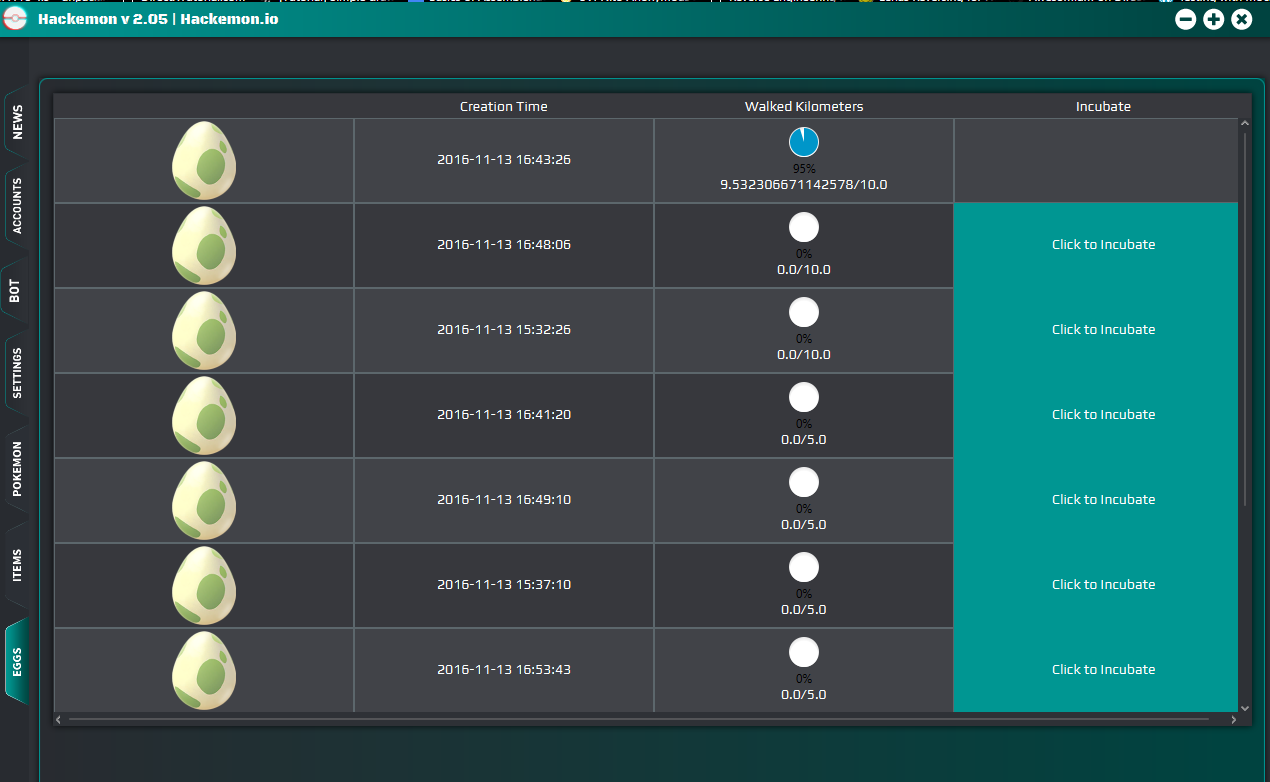Click the egg image created at 16:43:26
Image resolution: width=1270 pixels, height=782 pixels.
tap(204, 160)
